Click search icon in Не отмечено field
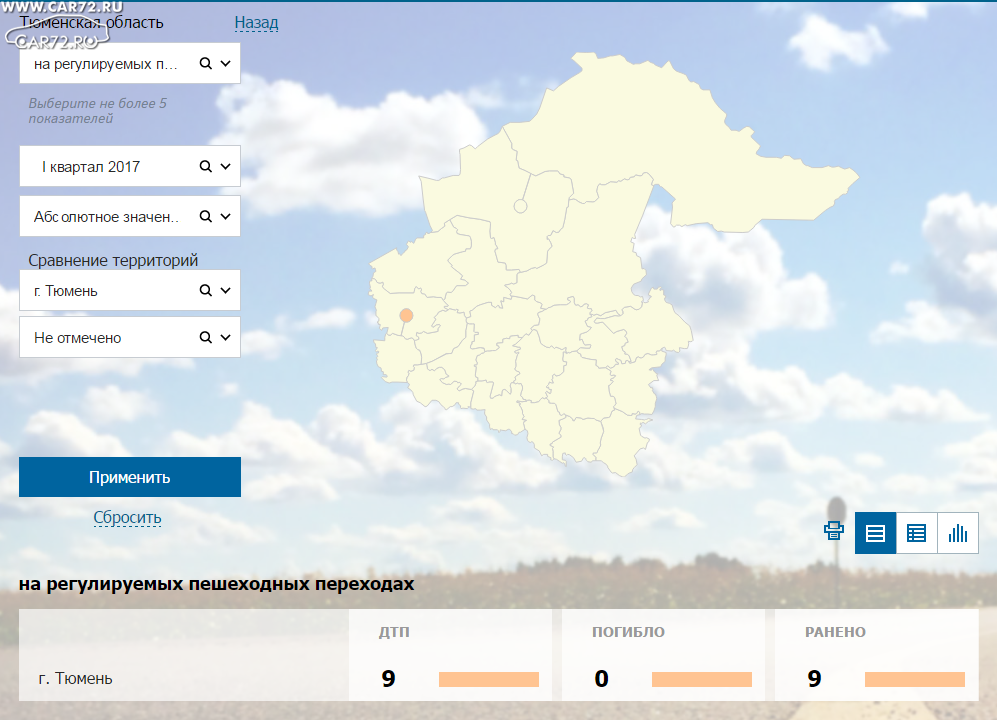The width and height of the screenshot is (997, 720). (x=205, y=337)
